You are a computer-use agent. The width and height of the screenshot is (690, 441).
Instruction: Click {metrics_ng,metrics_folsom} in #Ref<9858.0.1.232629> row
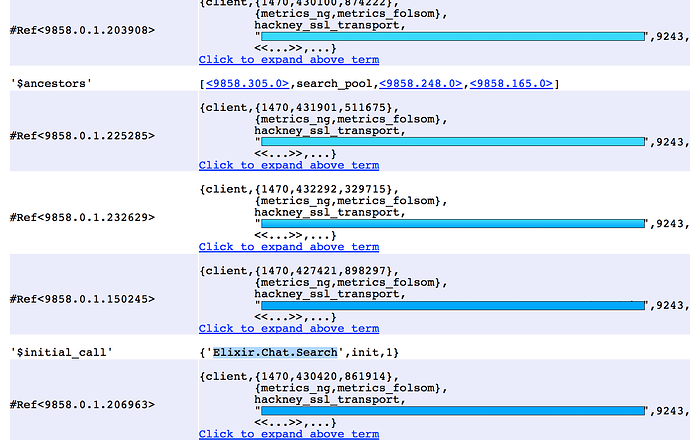coord(348,201)
